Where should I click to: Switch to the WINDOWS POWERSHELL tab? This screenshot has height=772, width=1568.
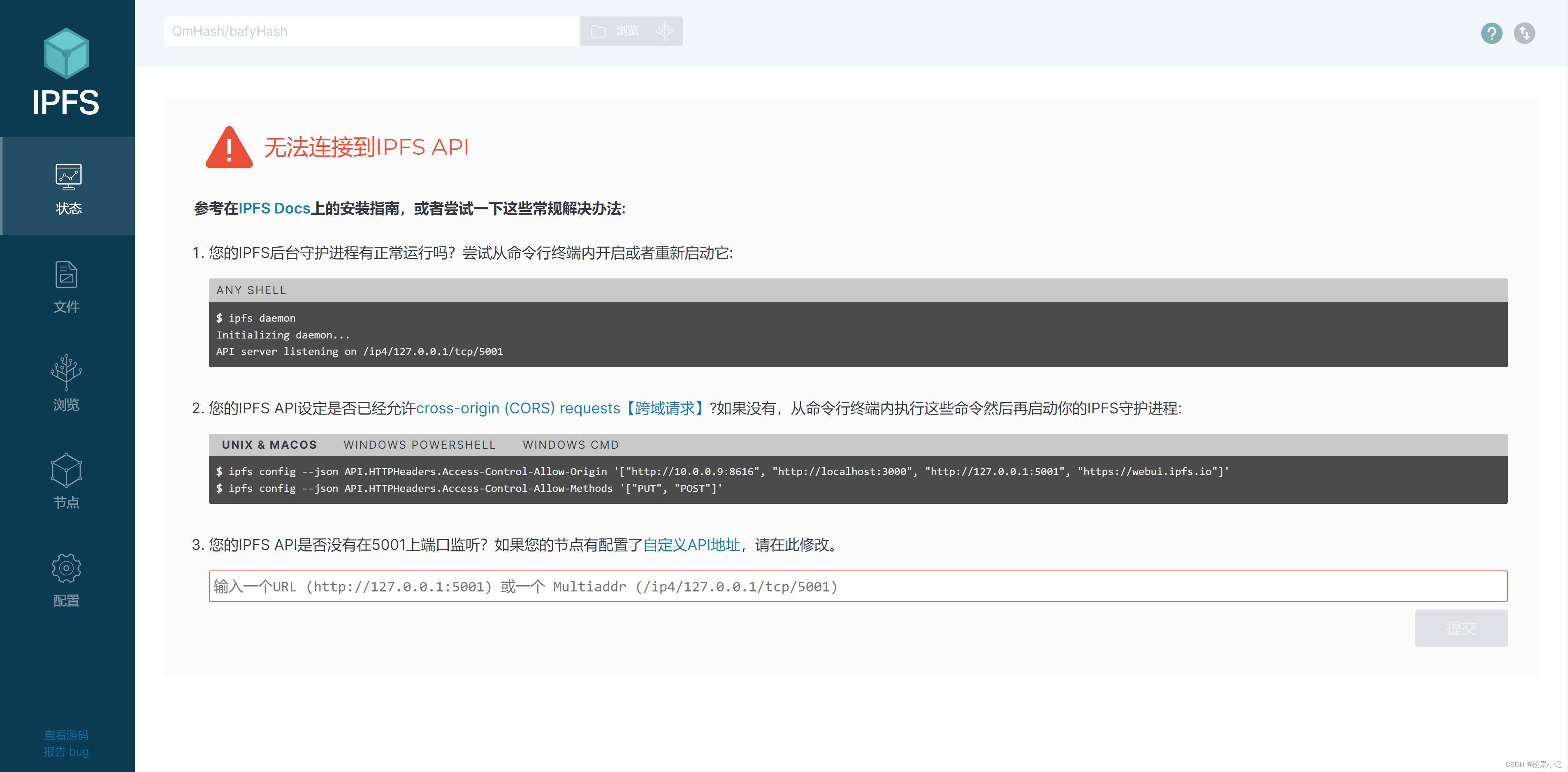(420, 445)
